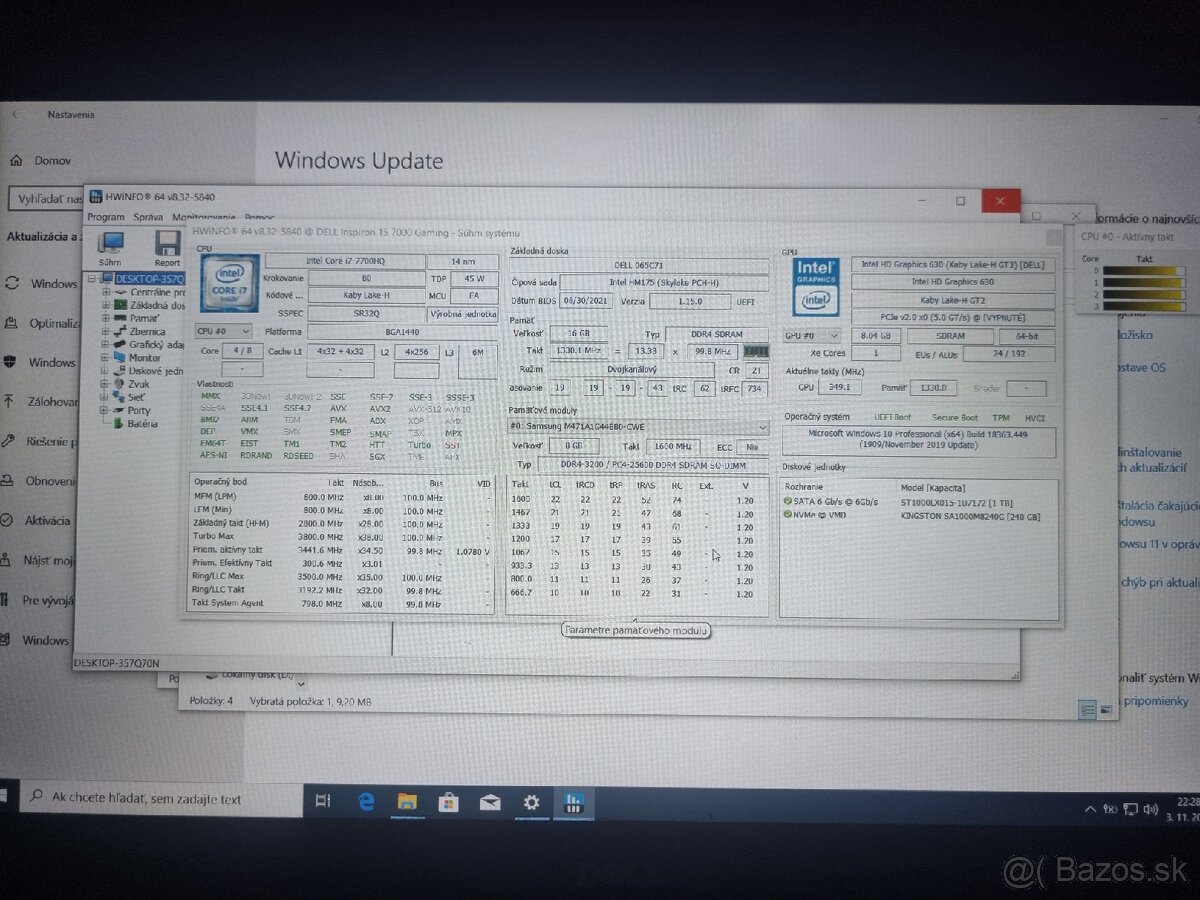This screenshot has height=900, width=1200.
Task: Click the Súhrn summary toolbar icon
Action: (110, 246)
